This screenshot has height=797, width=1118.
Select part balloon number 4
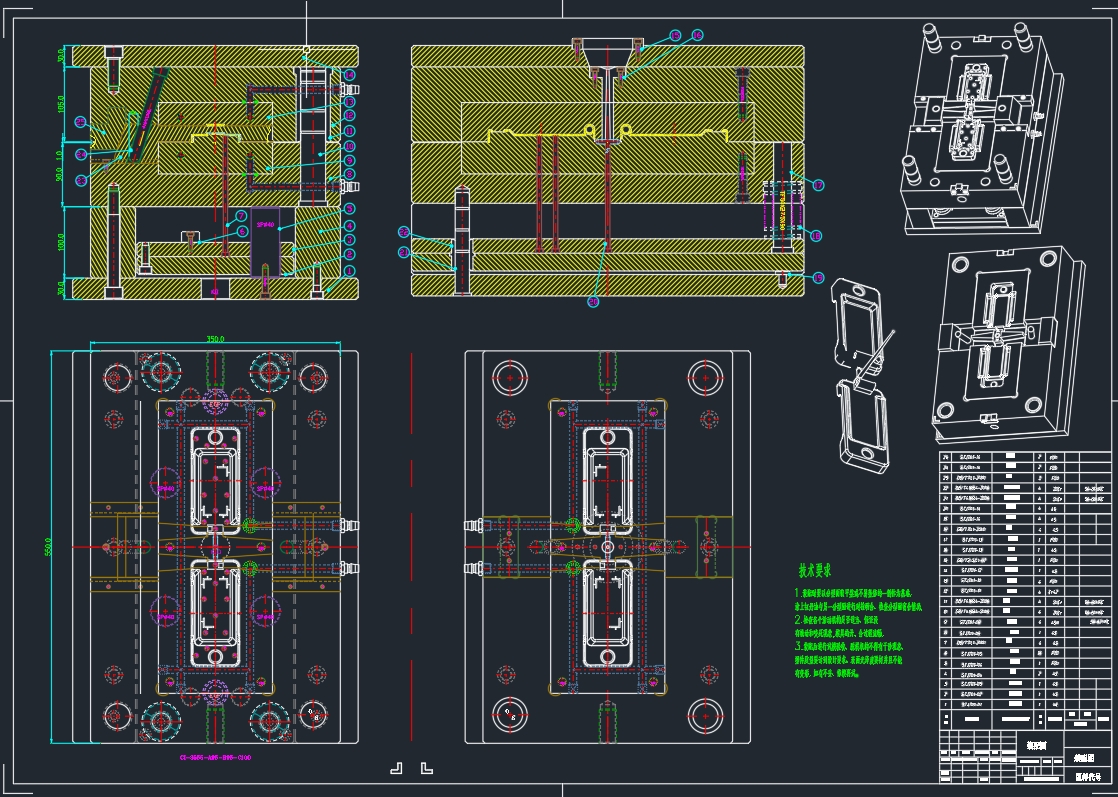(349, 226)
